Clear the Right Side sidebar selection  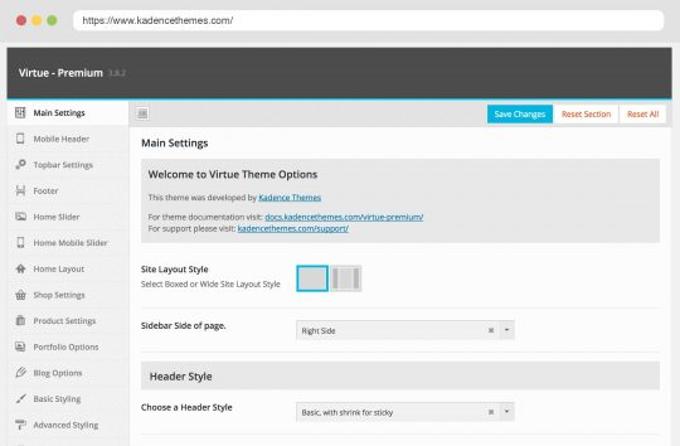pos(490,330)
